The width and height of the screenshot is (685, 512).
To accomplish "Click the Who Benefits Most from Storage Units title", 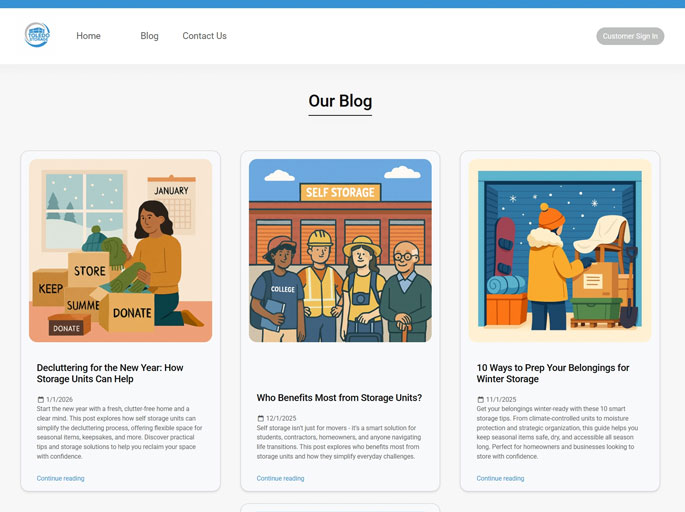I will point(339,398).
